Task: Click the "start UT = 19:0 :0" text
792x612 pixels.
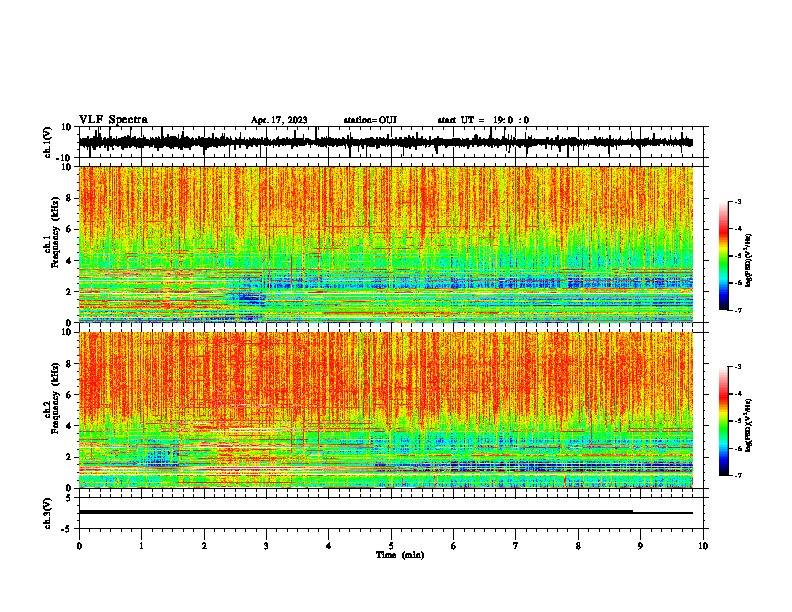Action: pos(483,120)
